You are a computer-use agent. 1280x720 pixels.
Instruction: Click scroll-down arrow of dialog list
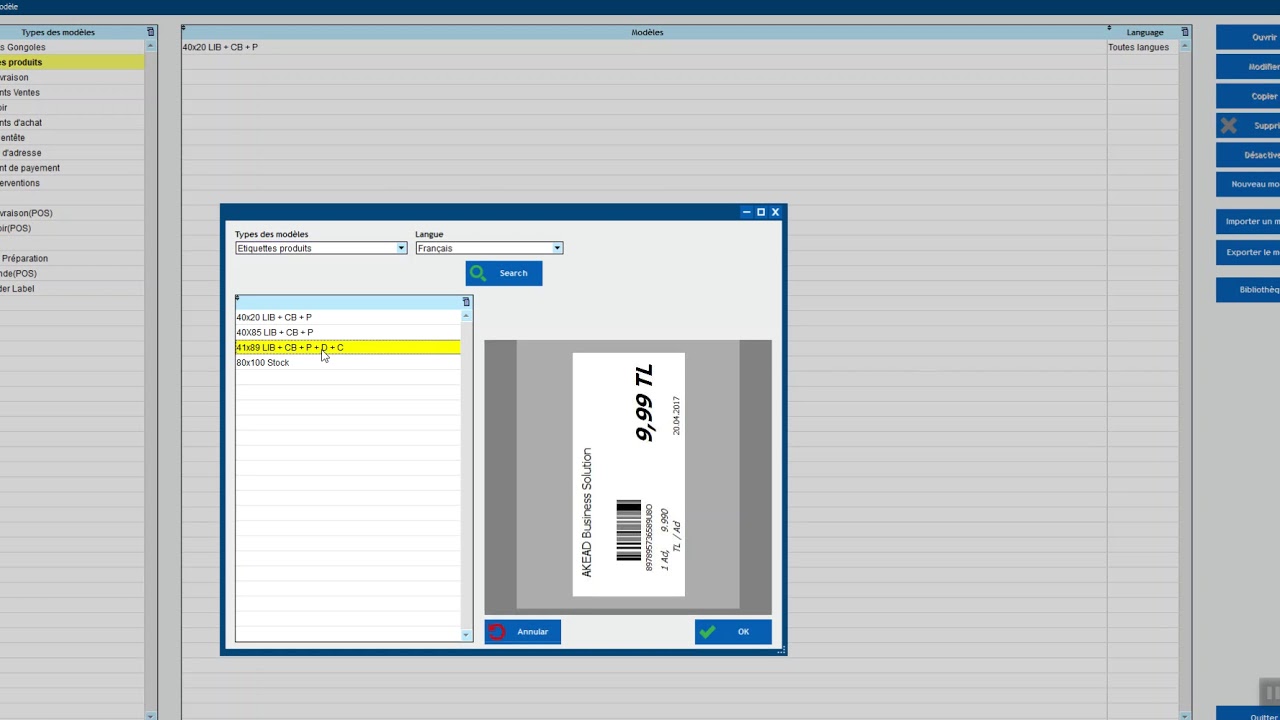click(x=466, y=635)
